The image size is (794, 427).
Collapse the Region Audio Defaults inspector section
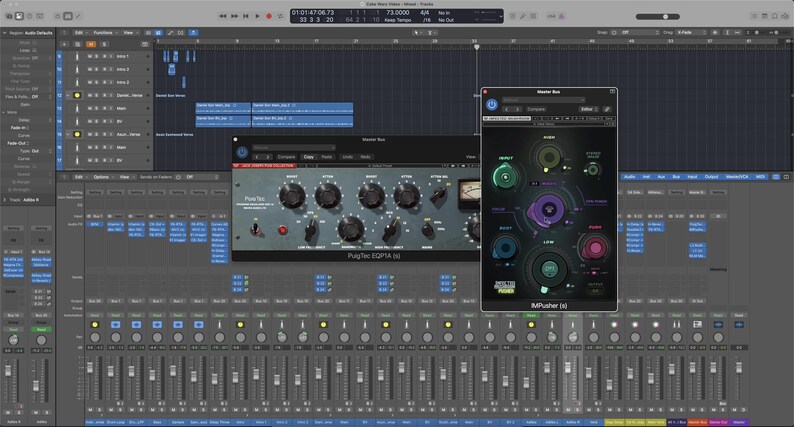(x=5, y=33)
